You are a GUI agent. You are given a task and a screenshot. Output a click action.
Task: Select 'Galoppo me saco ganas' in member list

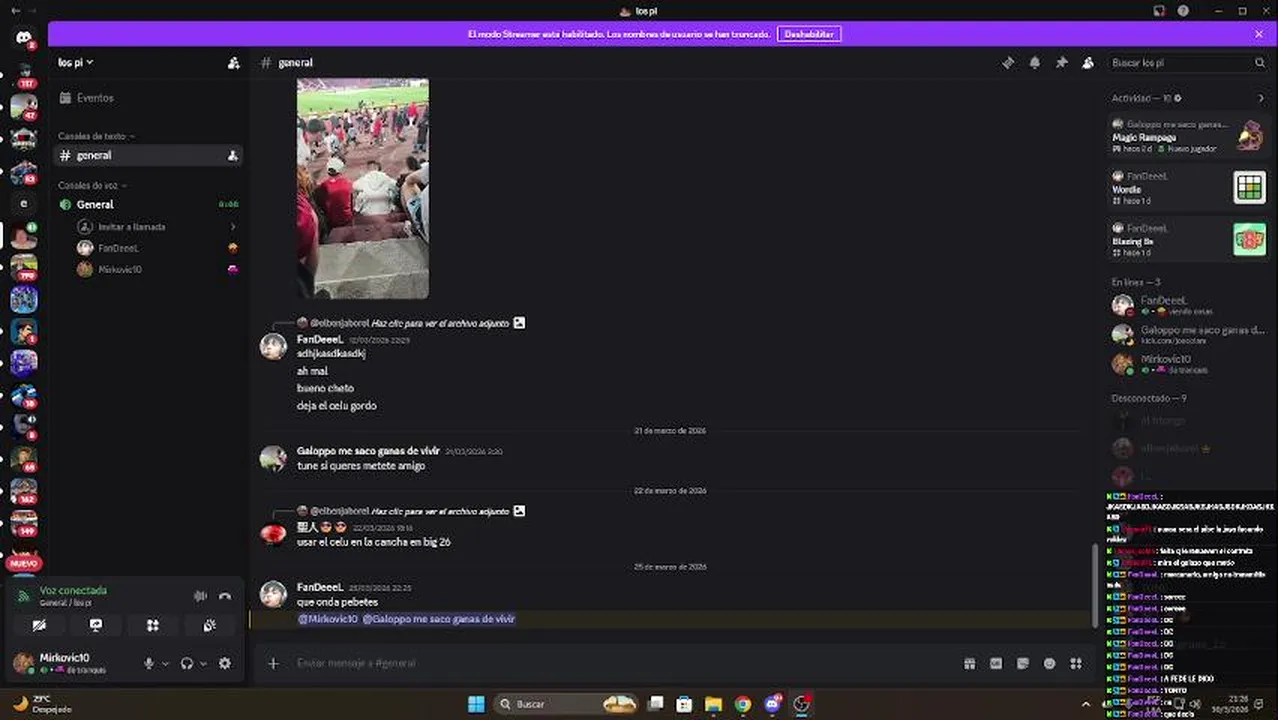pyautogui.click(x=1189, y=335)
